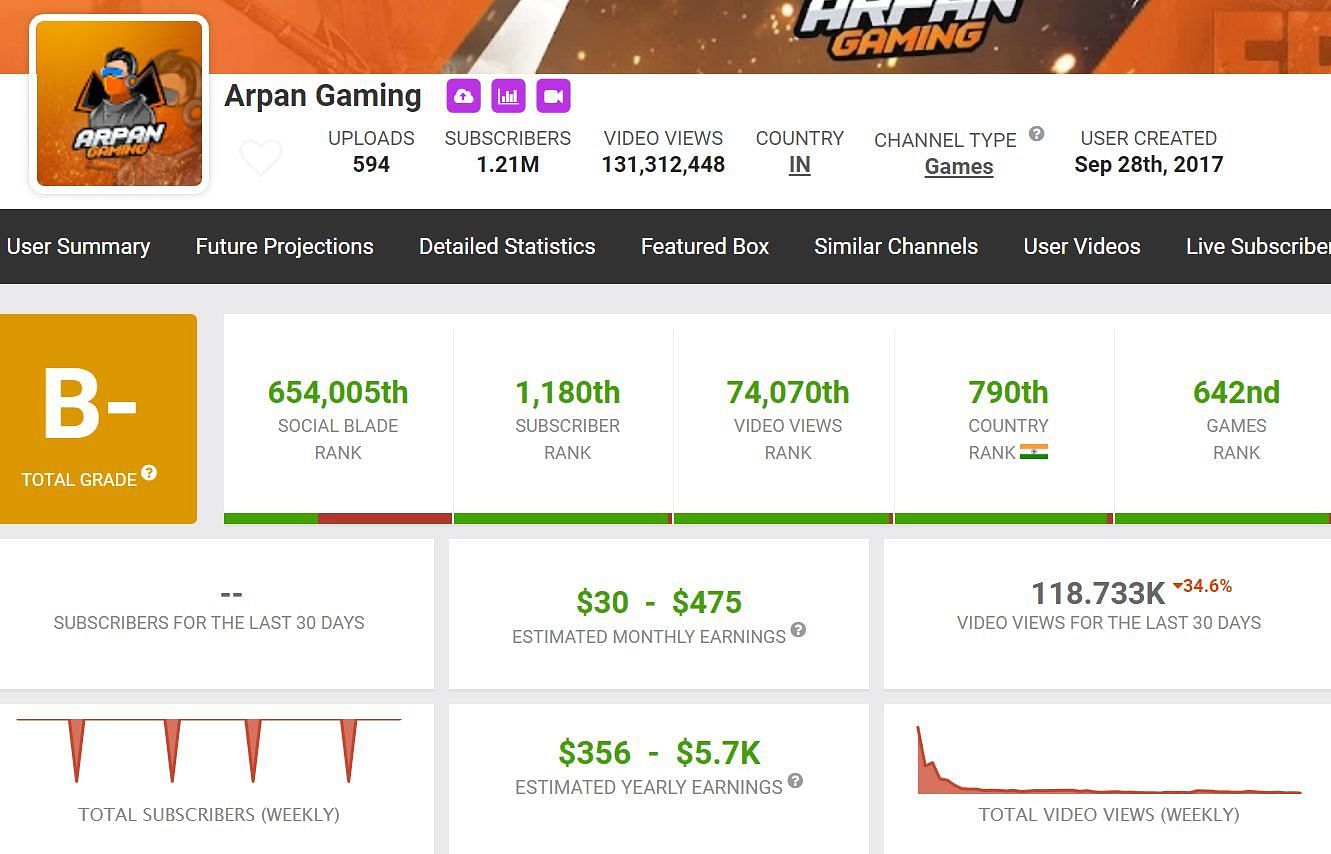This screenshot has height=854, width=1331.
Task: Click the B- total grade box
Action: pyautogui.click(x=98, y=419)
